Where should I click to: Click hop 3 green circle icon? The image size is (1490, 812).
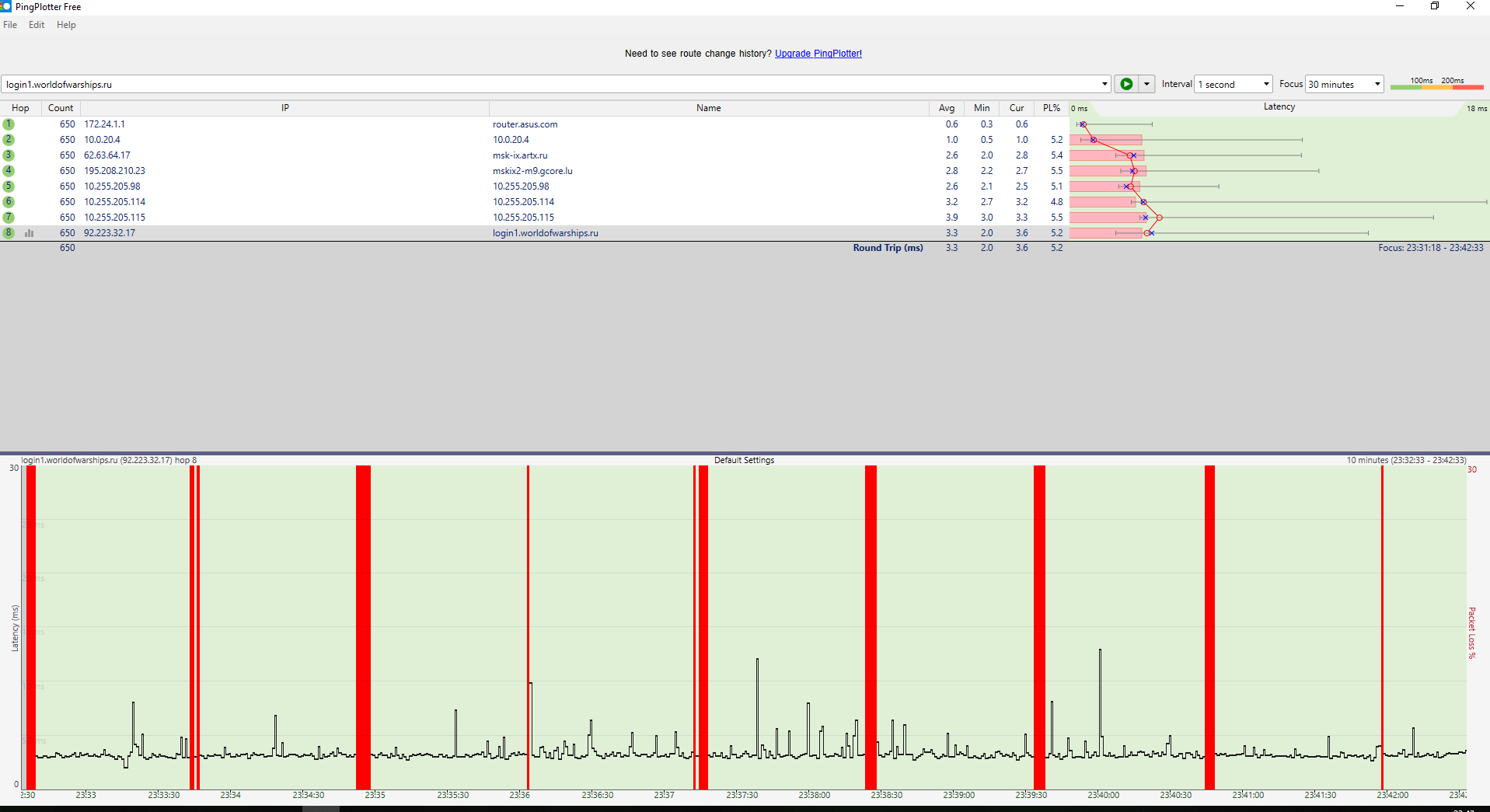tap(9, 155)
